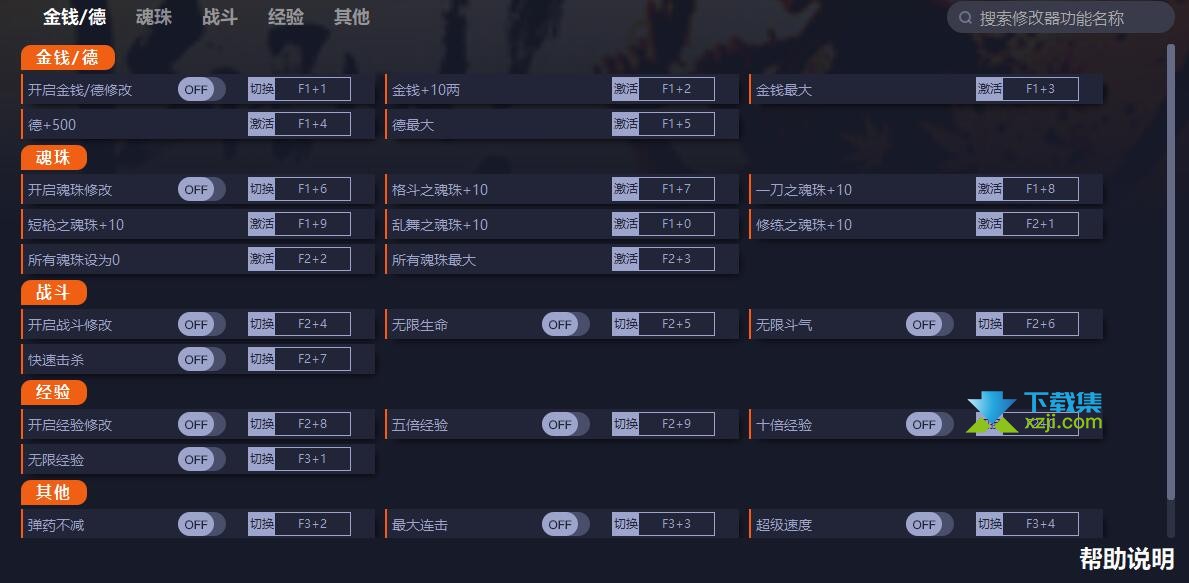Select the 其他 tab
Viewport: 1189px width, 583px height.
tap(352, 17)
